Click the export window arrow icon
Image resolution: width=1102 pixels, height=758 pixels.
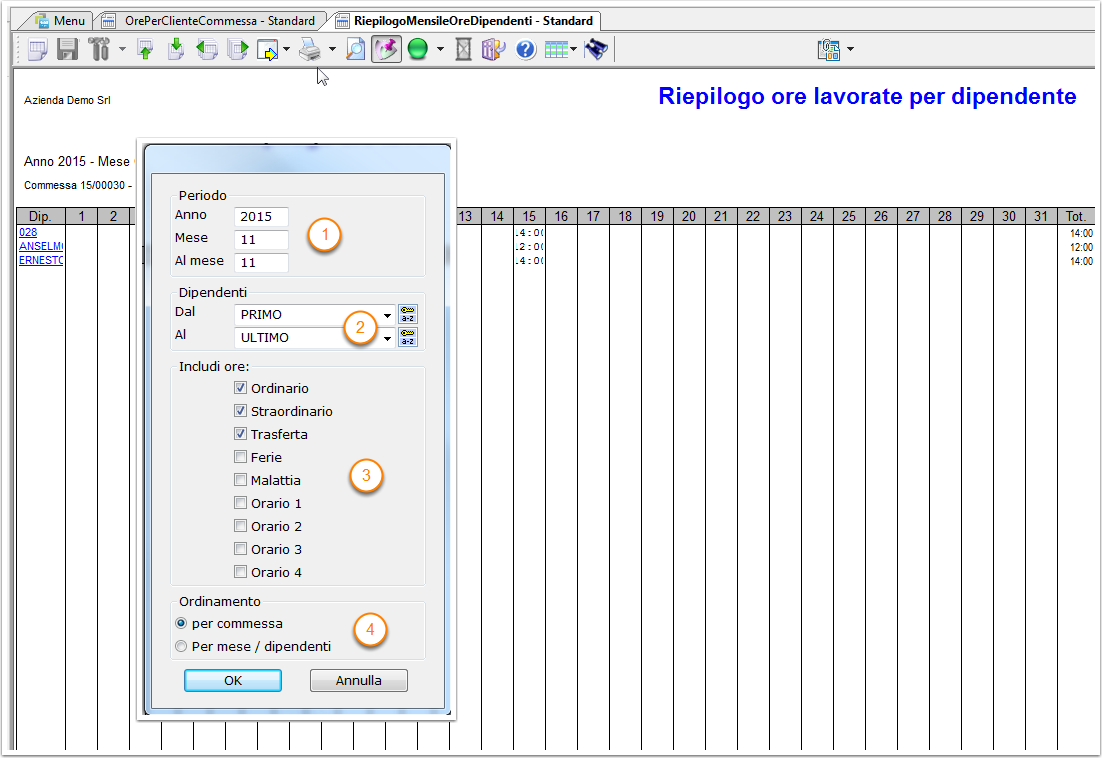tap(268, 49)
